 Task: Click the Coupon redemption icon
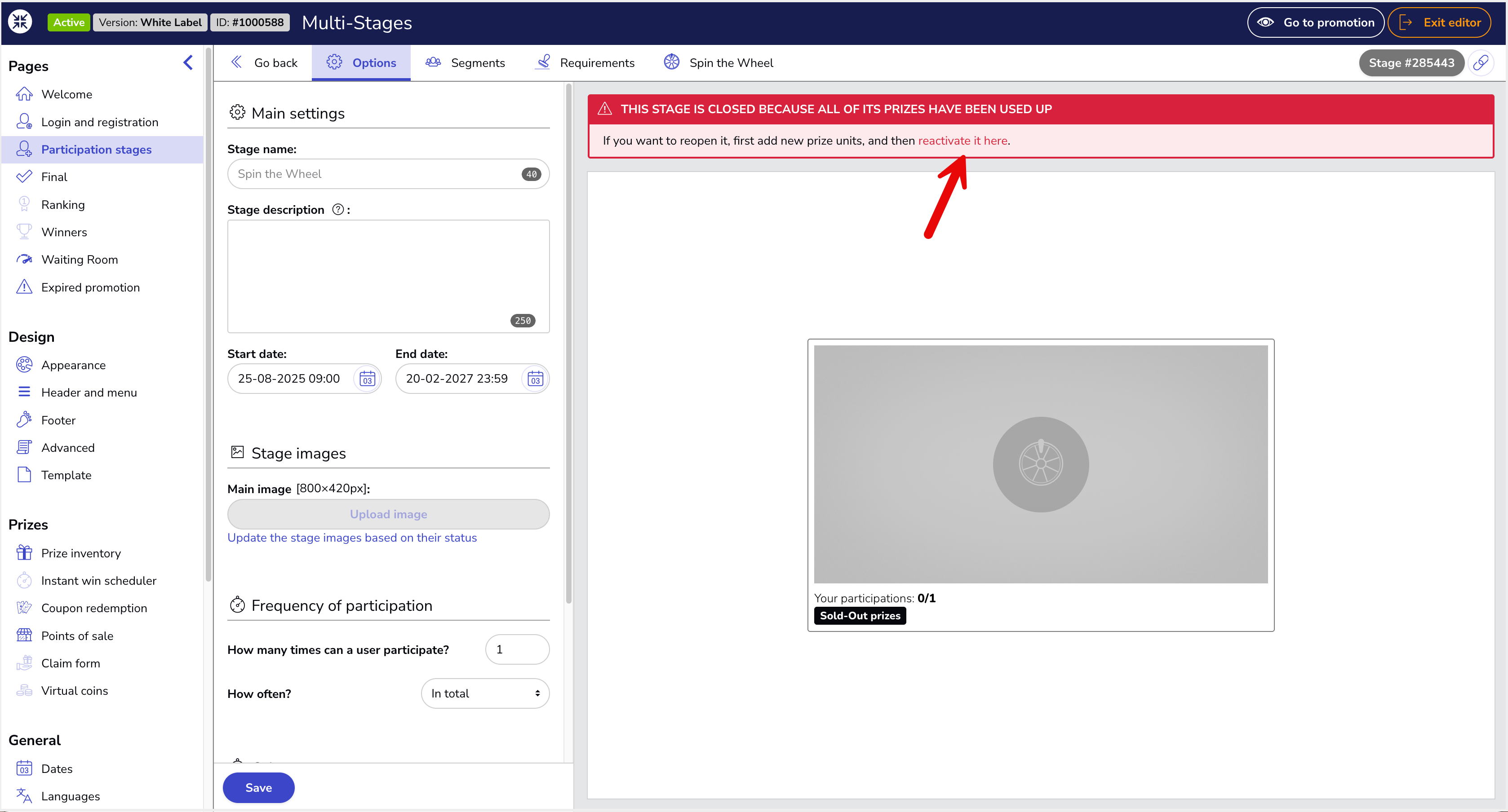24,608
